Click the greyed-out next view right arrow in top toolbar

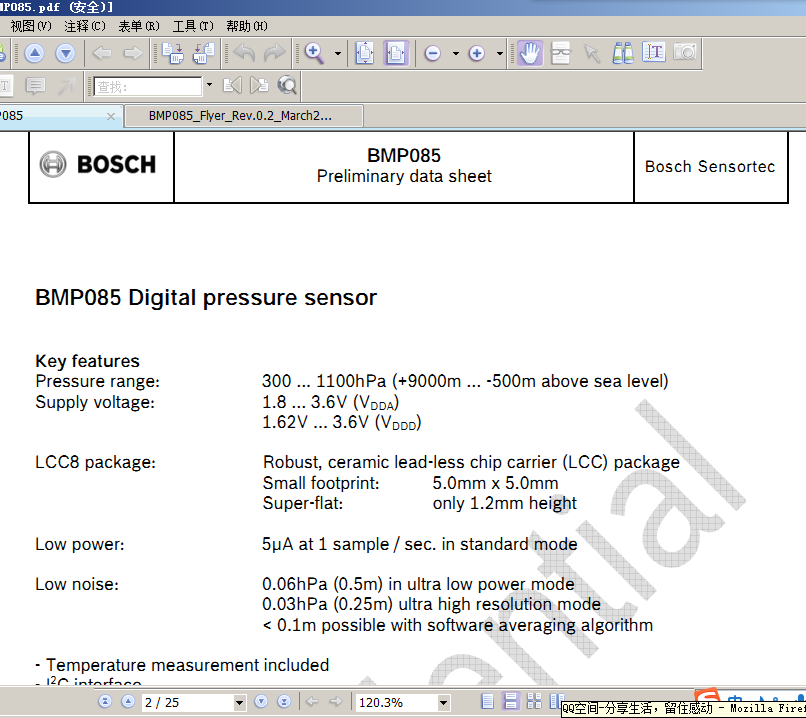click(133, 53)
